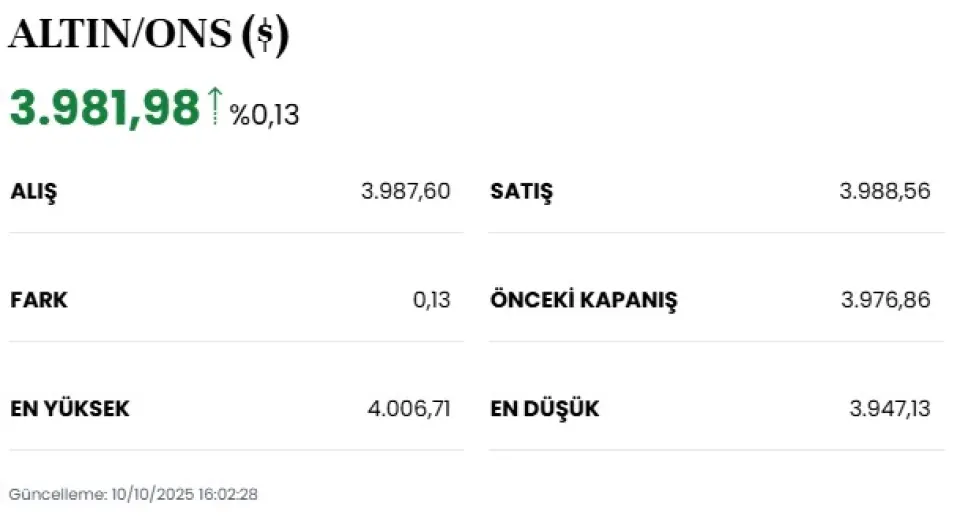Select the FARK value 0,13
Image resolution: width=960 pixels, height=525 pixels.
[x=431, y=300]
